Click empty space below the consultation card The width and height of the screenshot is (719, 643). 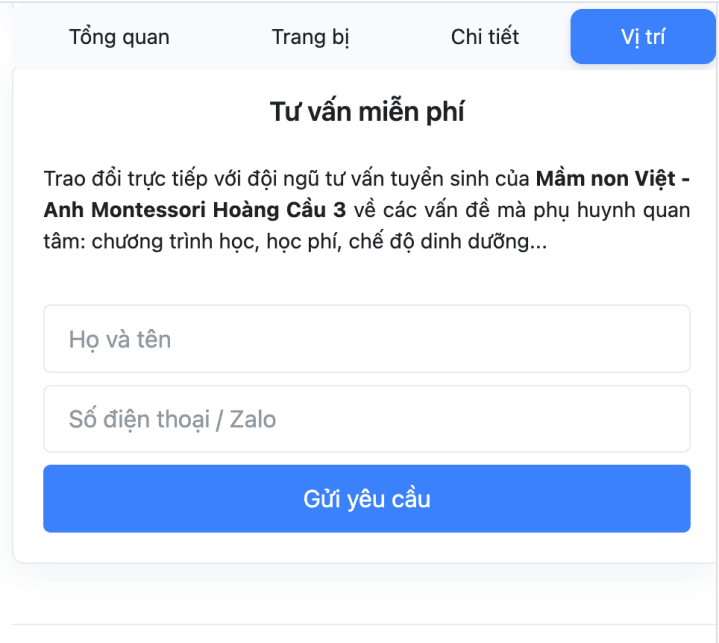point(365,594)
